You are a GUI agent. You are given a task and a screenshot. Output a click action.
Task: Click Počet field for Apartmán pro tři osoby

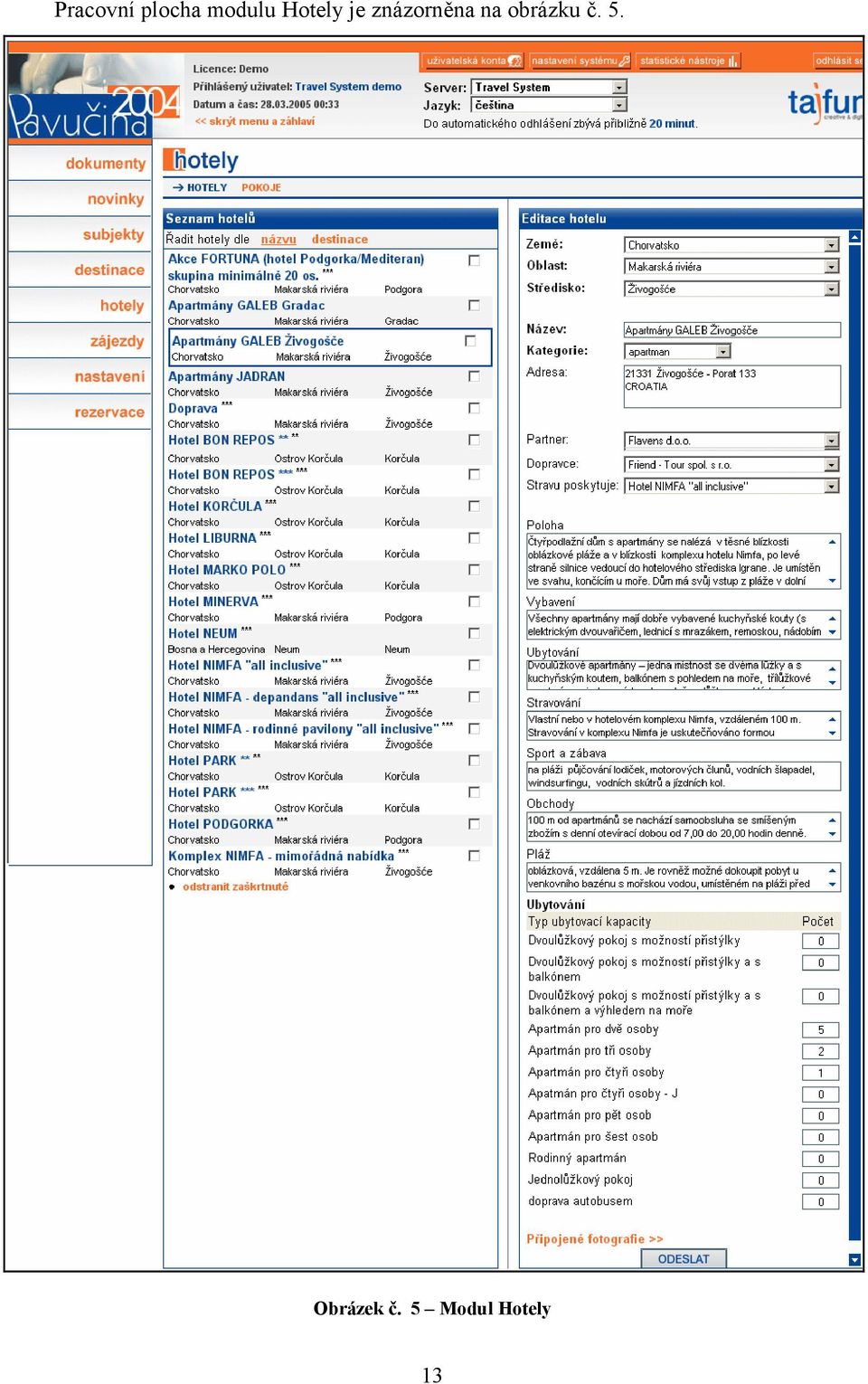click(821, 1051)
